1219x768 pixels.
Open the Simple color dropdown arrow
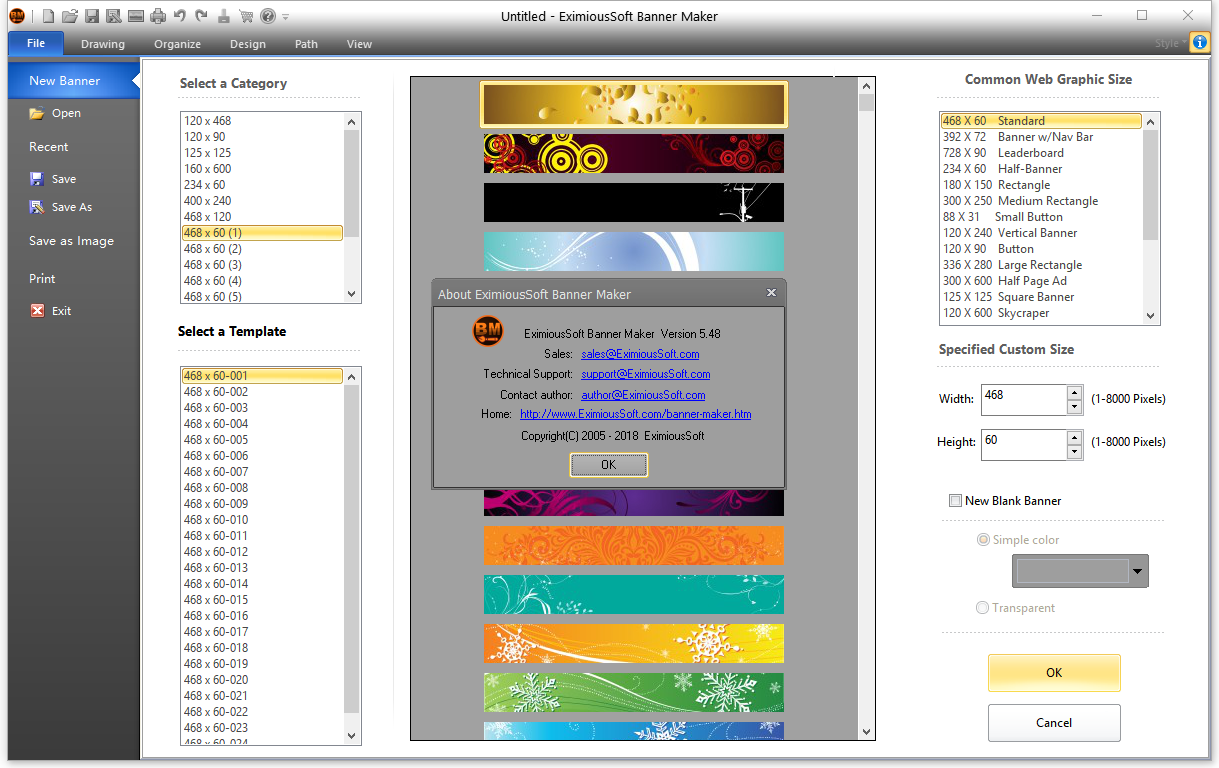coord(1137,571)
